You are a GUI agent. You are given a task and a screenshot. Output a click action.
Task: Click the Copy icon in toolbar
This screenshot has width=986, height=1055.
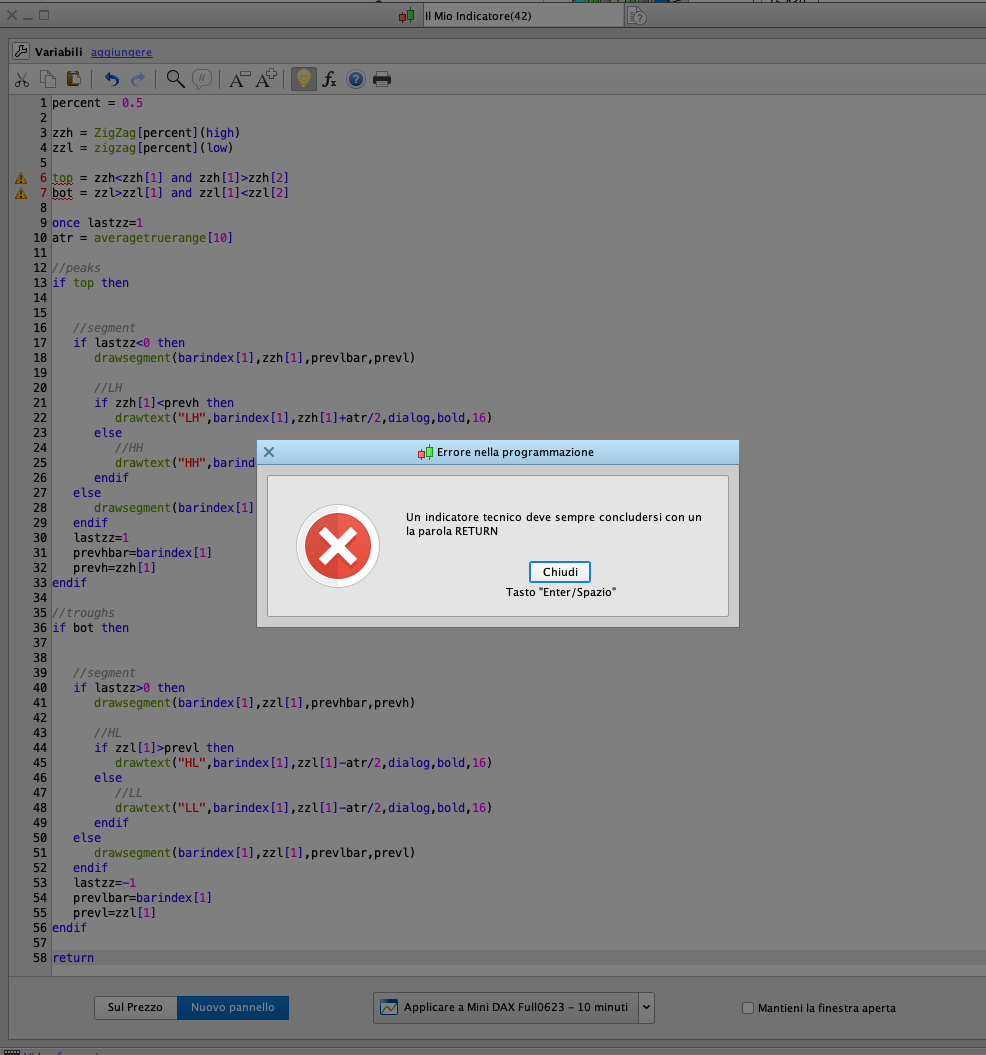48,79
